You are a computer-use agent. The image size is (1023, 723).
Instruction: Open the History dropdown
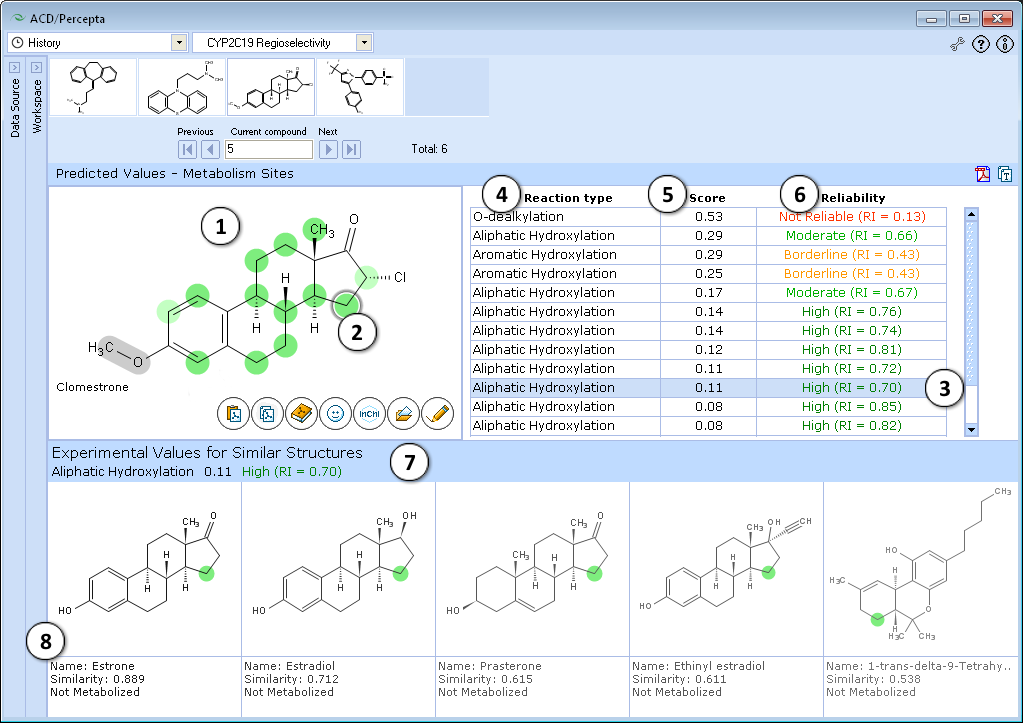tap(179, 43)
